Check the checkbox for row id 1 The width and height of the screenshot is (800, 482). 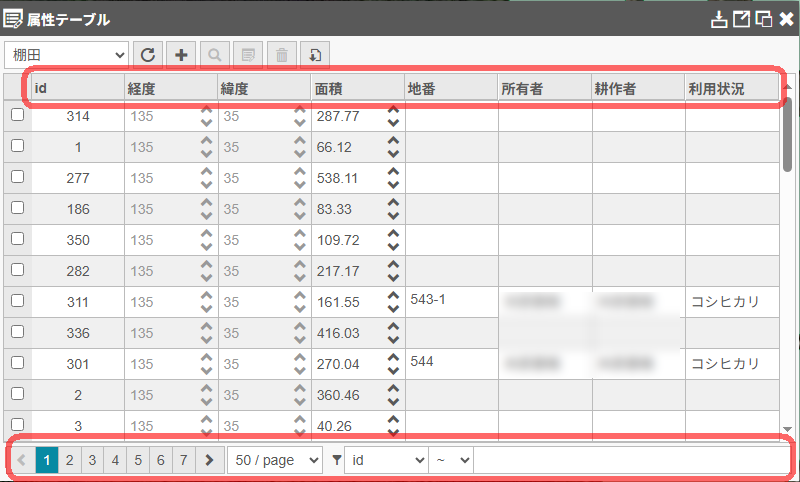tap(17, 145)
